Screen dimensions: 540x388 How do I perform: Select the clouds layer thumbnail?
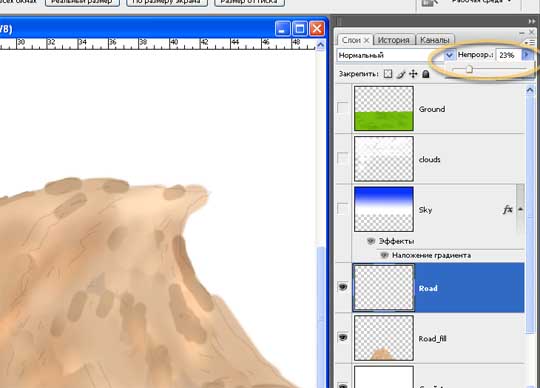(x=384, y=159)
